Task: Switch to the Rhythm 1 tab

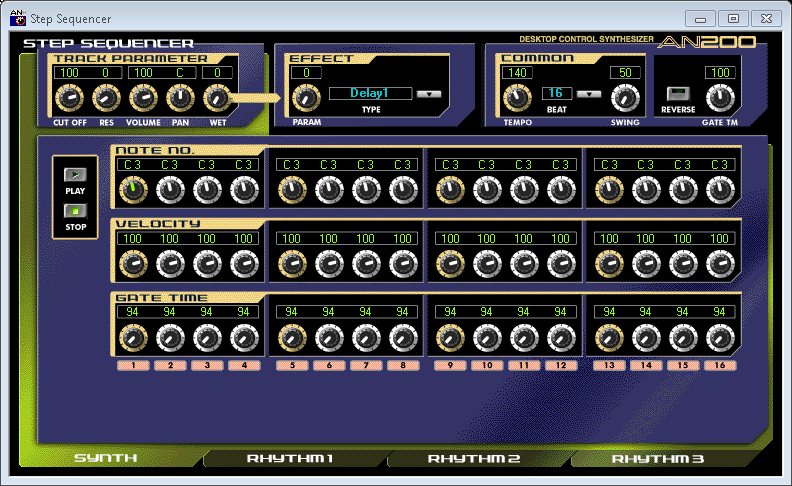Action: point(290,459)
